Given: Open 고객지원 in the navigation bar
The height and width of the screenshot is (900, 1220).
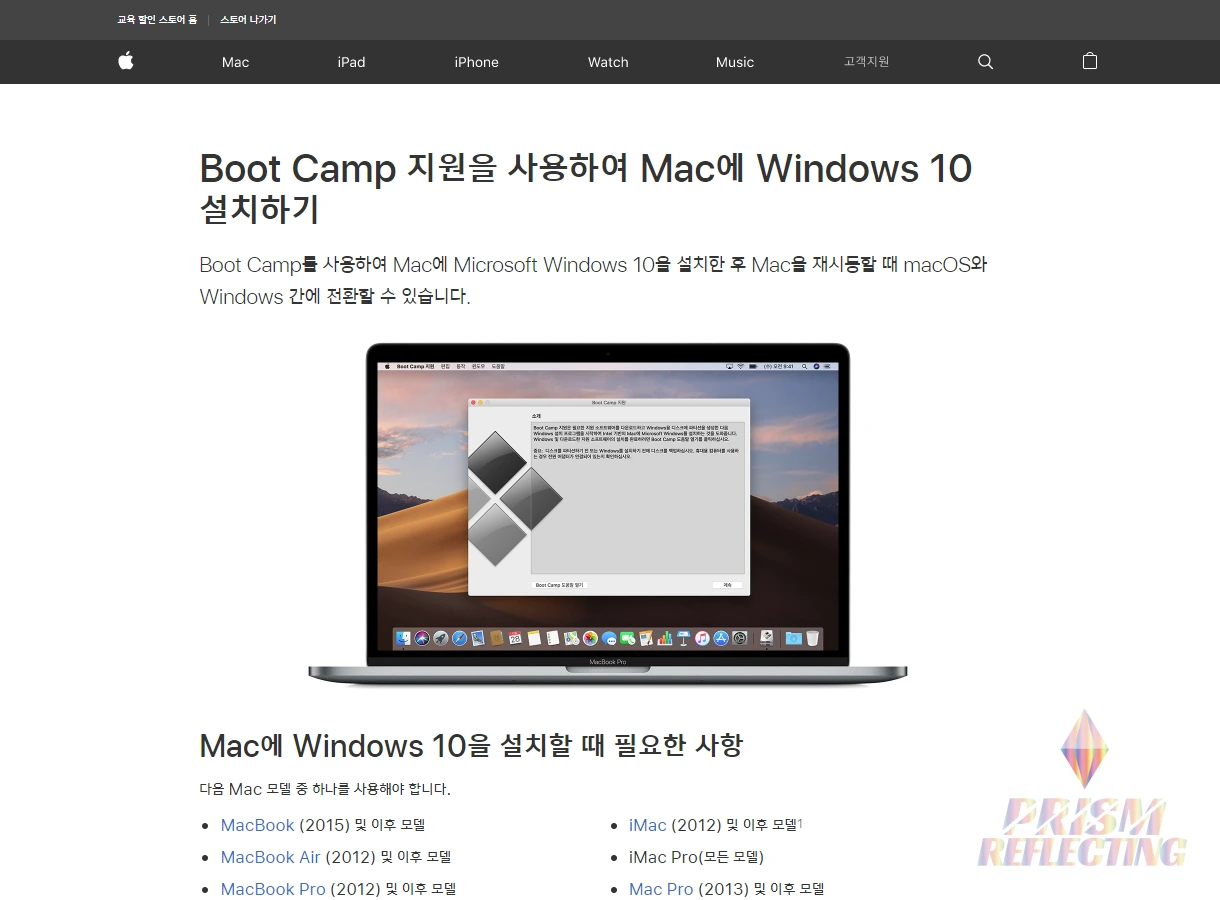Looking at the screenshot, I should [866, 62].
